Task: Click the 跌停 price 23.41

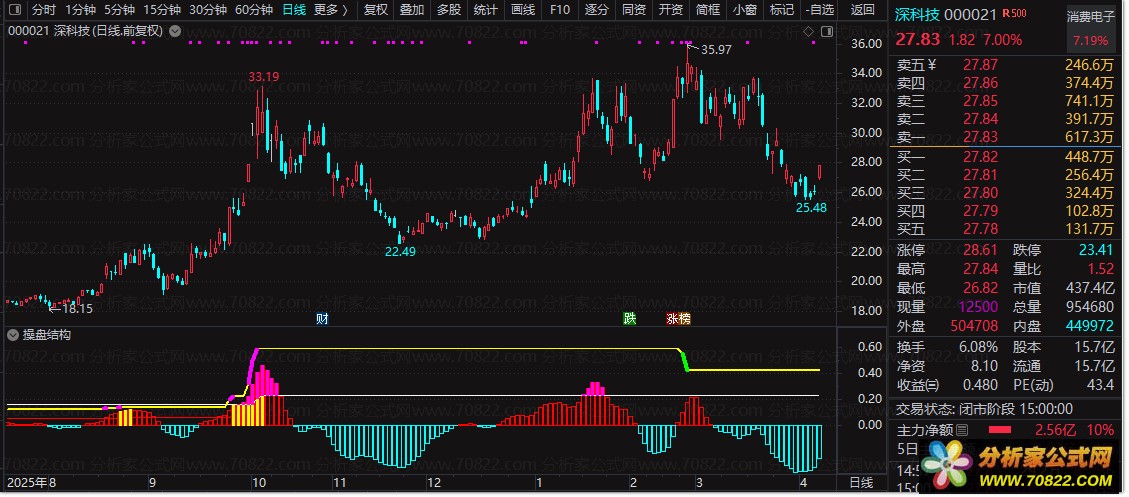Action: click(1096, 251)
